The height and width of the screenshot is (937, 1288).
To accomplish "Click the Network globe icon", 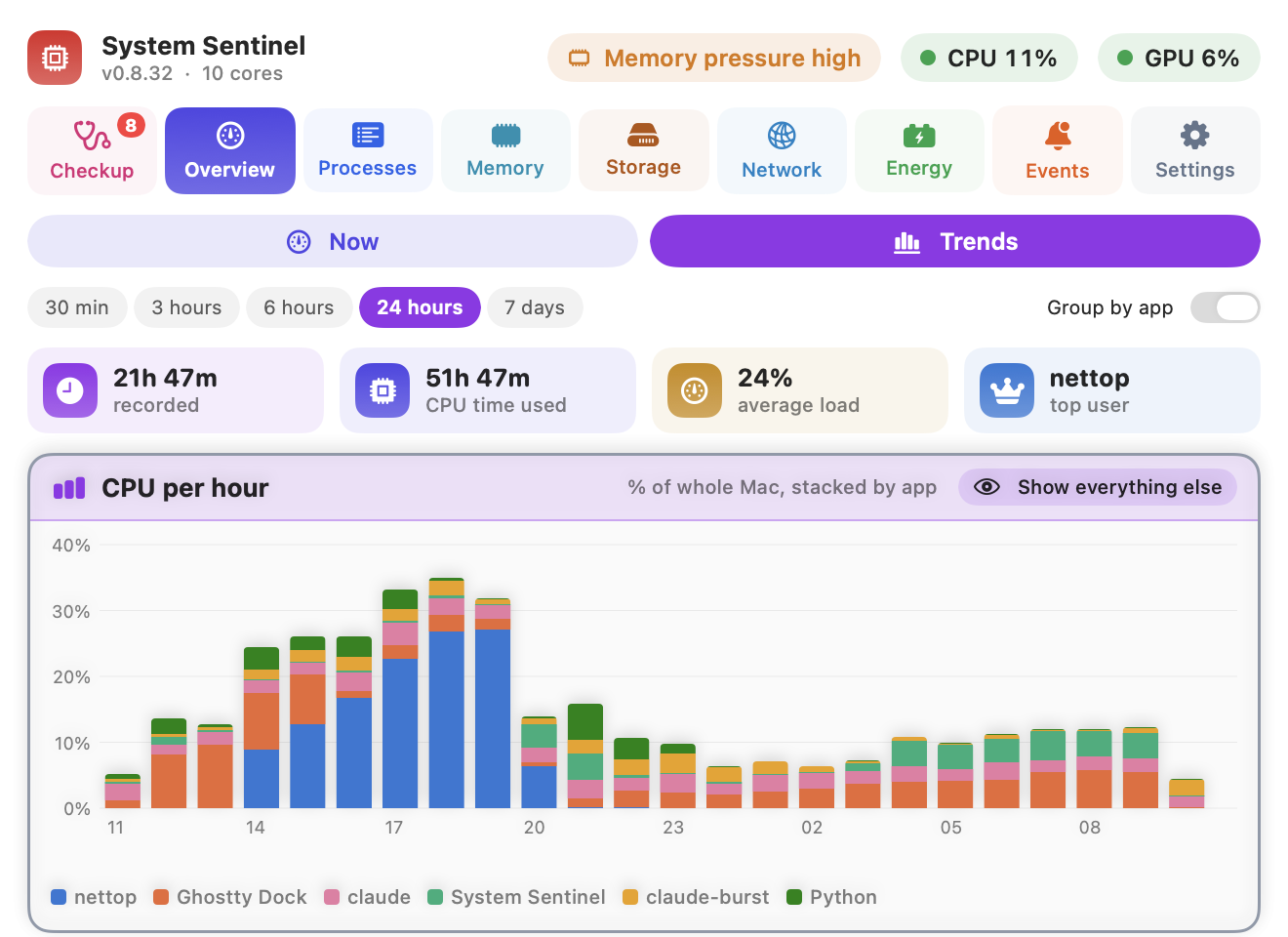I will (x=782, y=136).
